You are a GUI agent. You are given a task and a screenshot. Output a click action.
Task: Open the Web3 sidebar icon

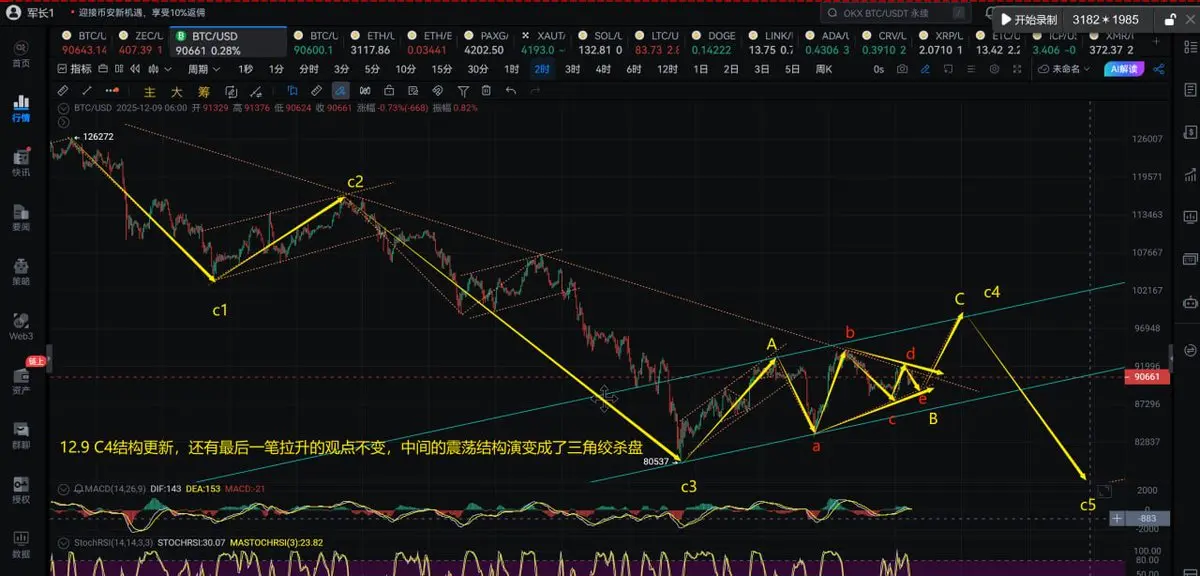tap(21, 325)
